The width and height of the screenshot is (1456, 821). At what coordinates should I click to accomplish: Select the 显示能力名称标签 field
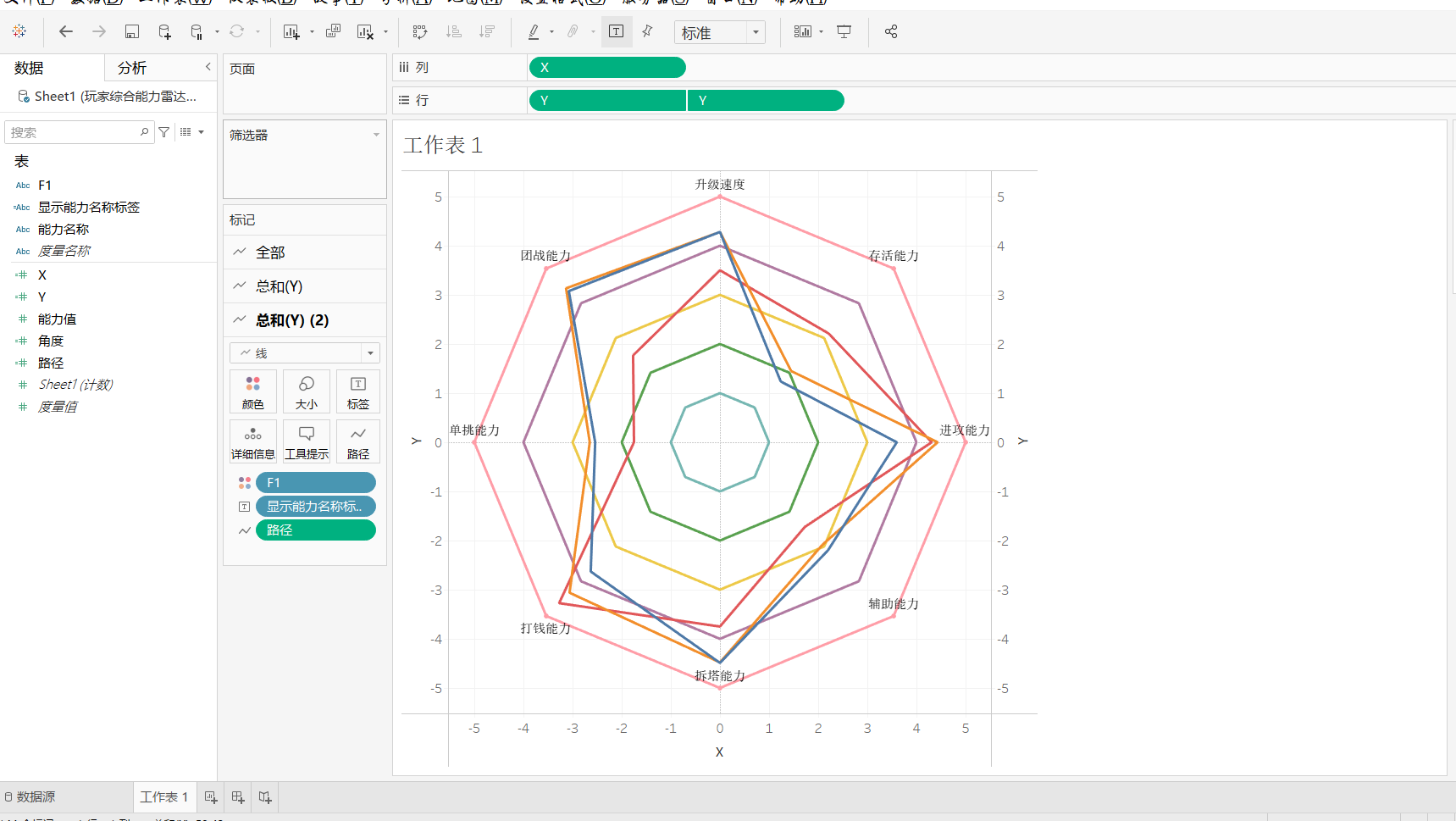(89, 207)
